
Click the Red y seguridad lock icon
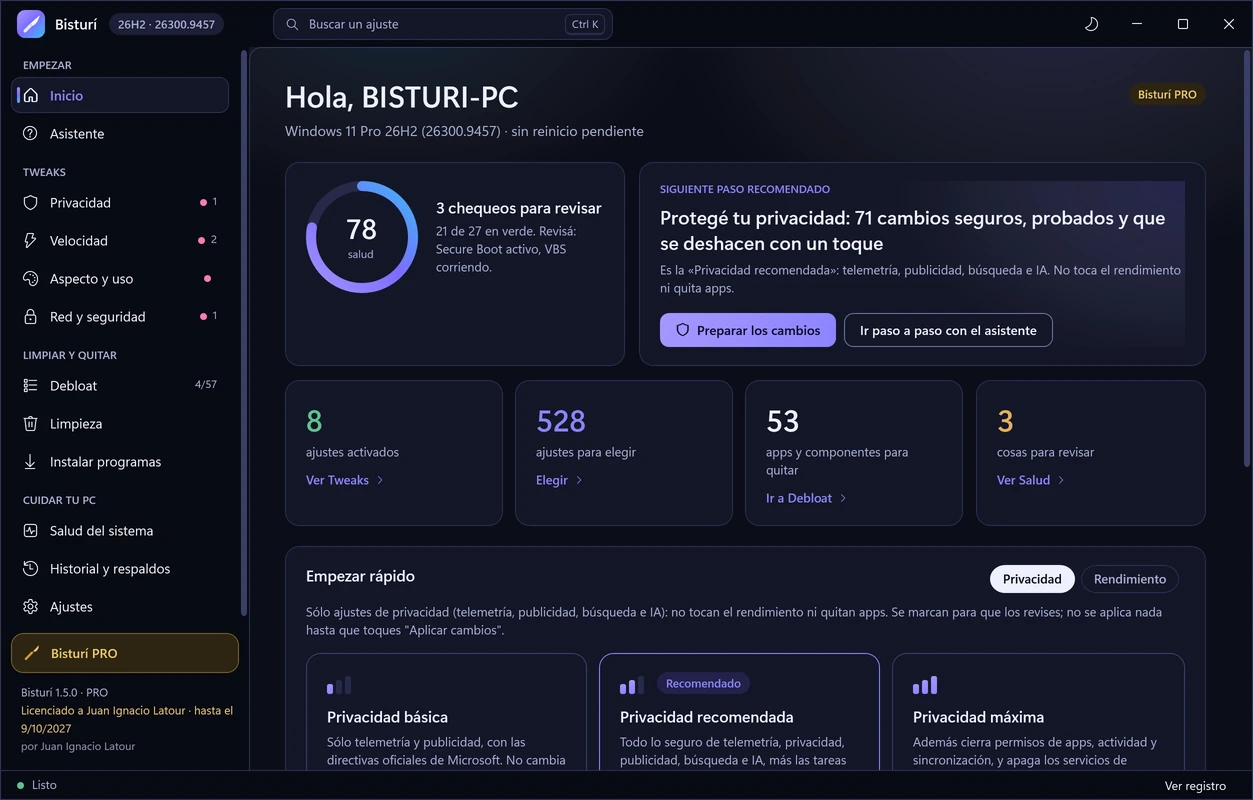[31, 317]
